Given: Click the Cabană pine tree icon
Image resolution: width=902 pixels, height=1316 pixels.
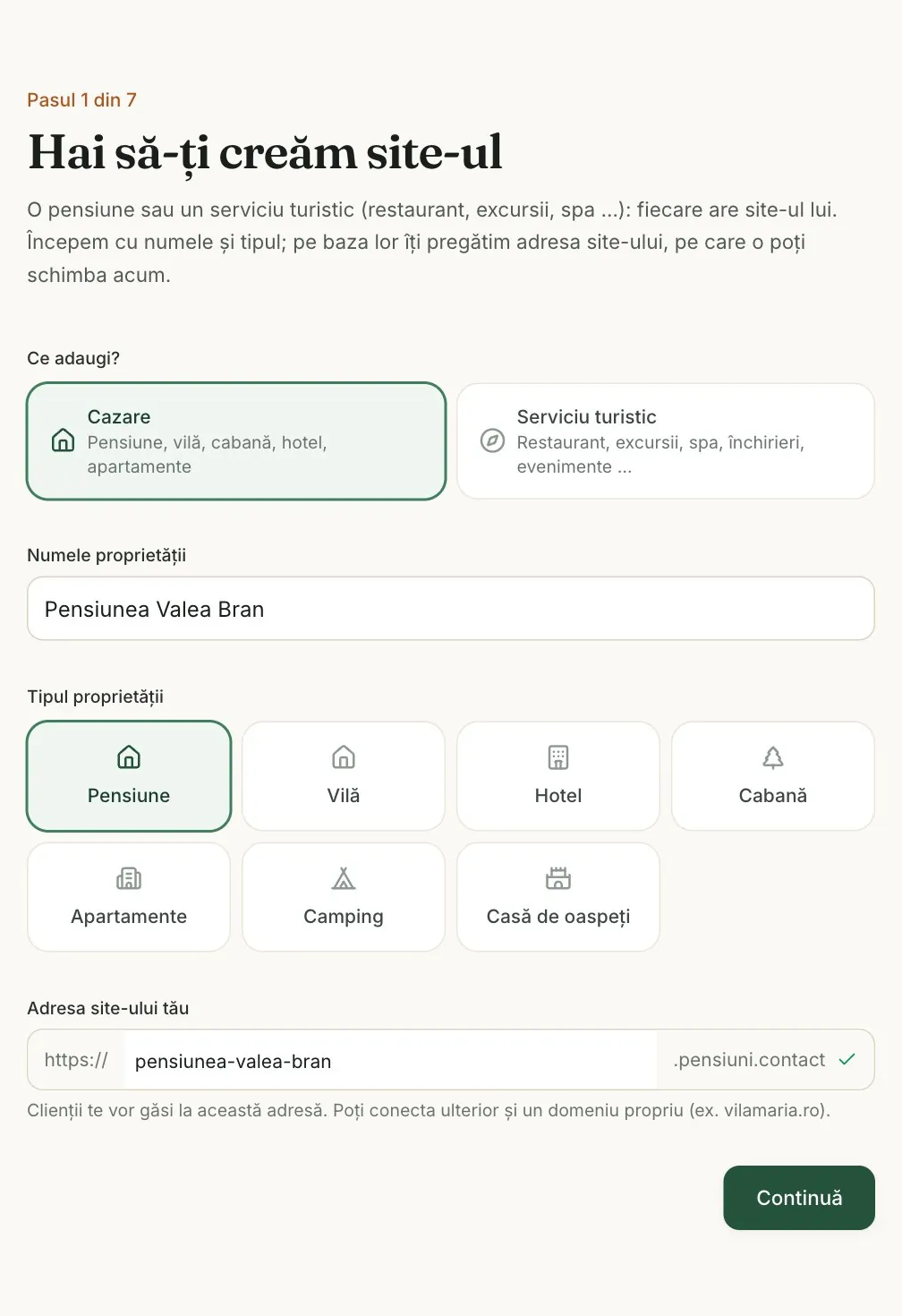Looking at the screenshot, I should pos(773,757).
